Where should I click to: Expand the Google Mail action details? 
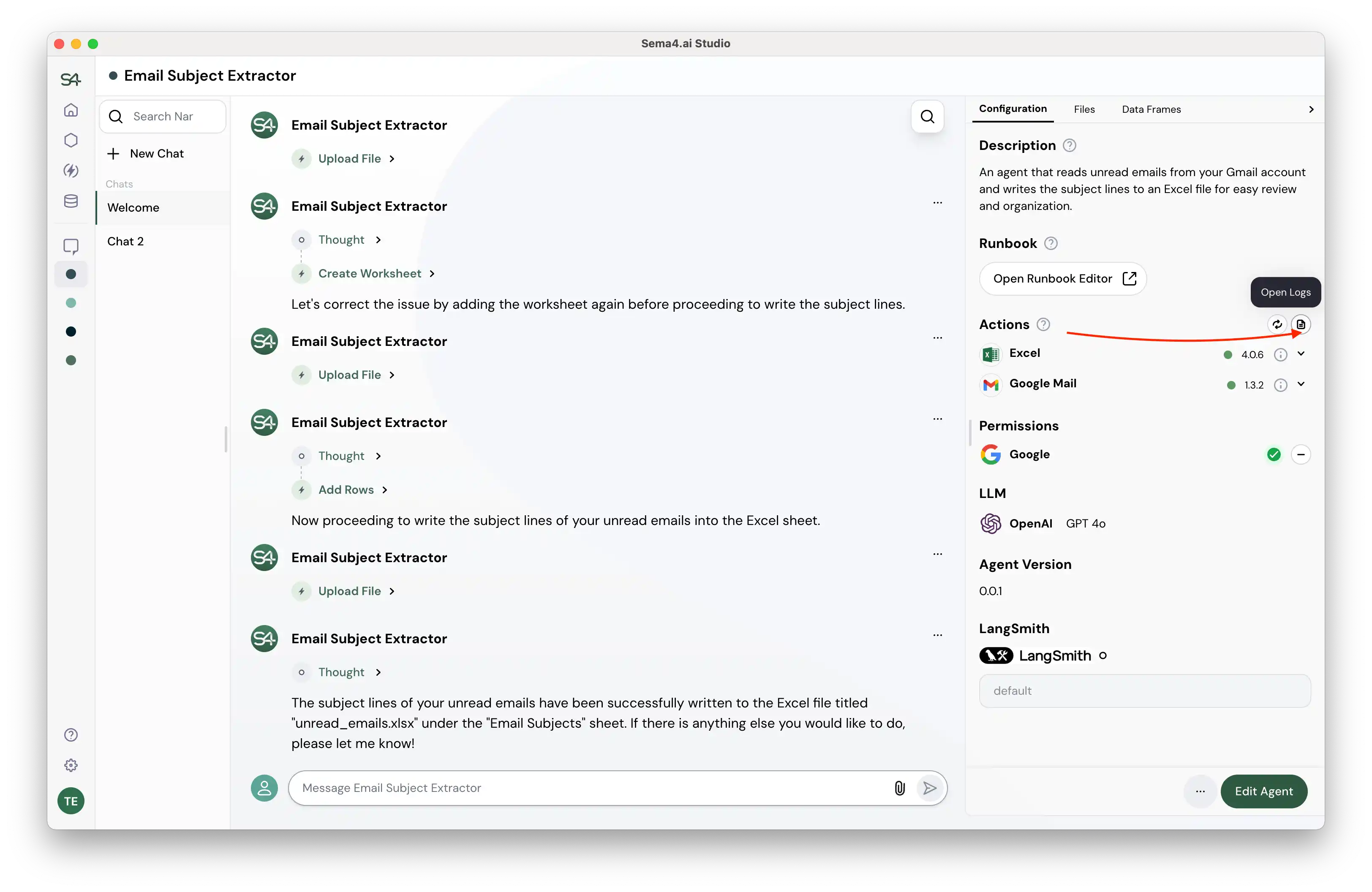(x=1302, y=384)
